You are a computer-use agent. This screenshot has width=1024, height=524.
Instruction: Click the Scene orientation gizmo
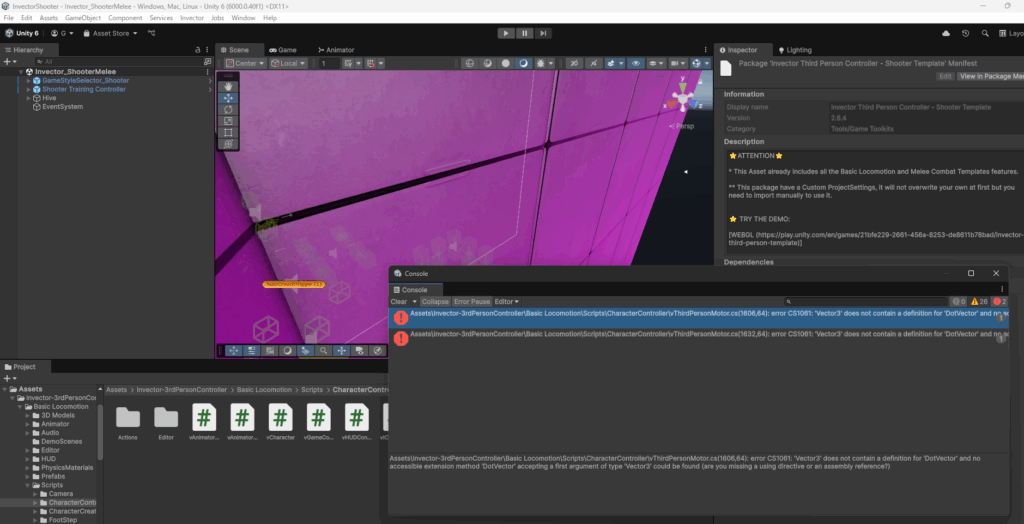(682, 99)
